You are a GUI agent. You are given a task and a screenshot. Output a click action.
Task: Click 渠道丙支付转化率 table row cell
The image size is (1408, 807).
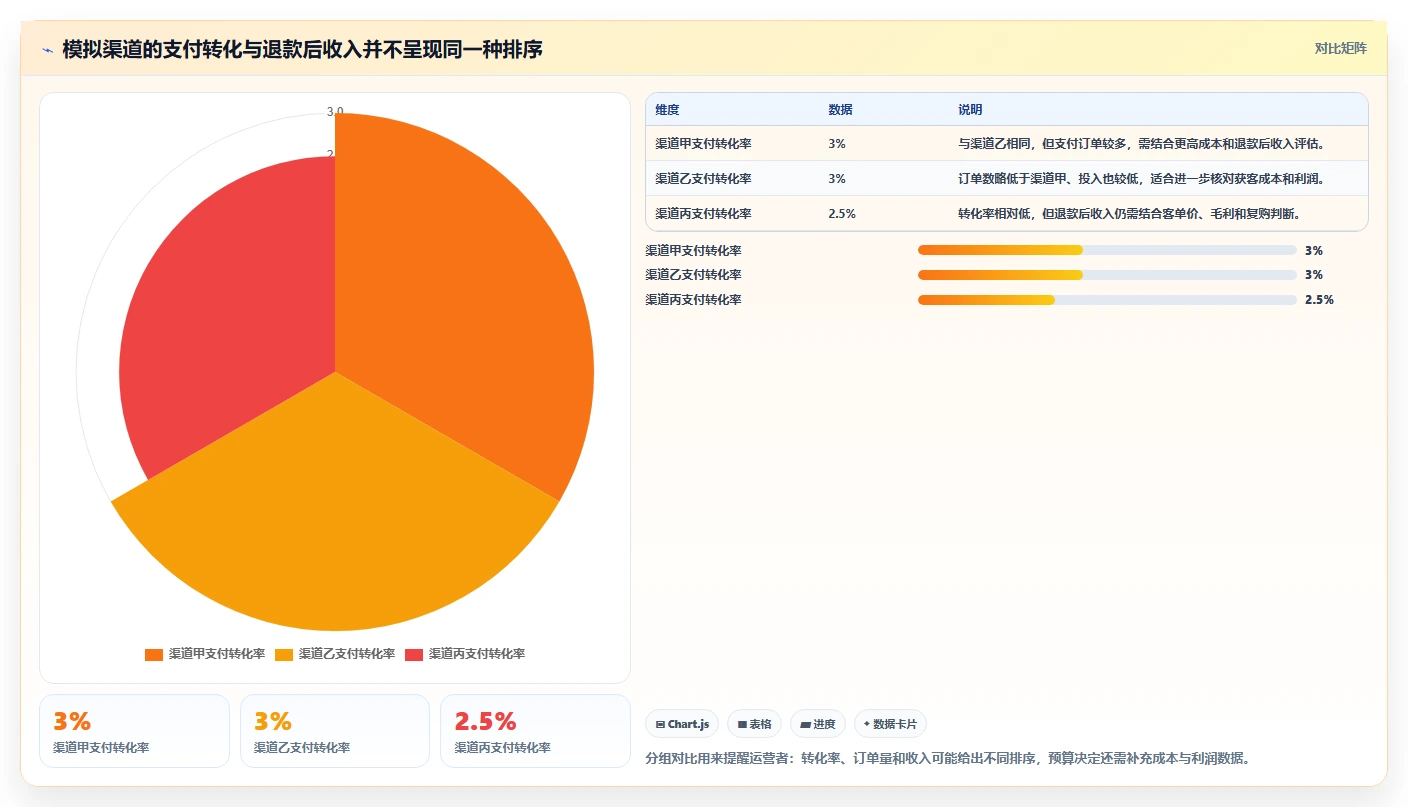pyautogui.click(x=703, y=214)
